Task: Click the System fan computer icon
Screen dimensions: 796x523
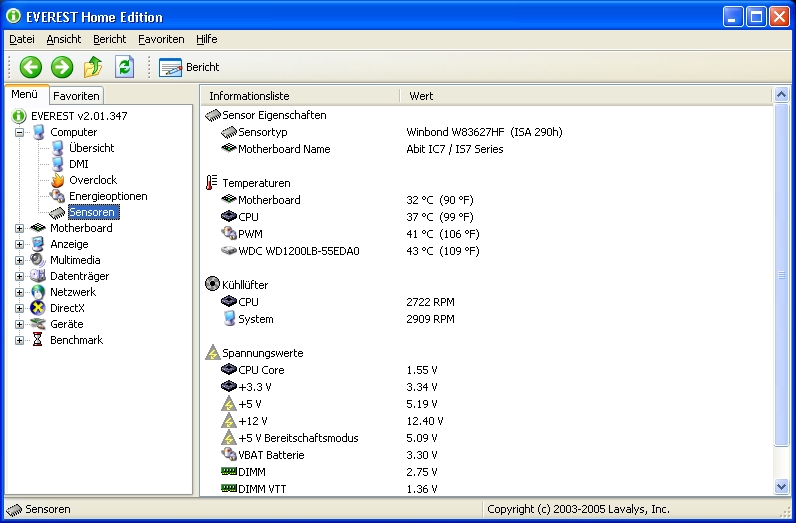Action: (229, 318)
